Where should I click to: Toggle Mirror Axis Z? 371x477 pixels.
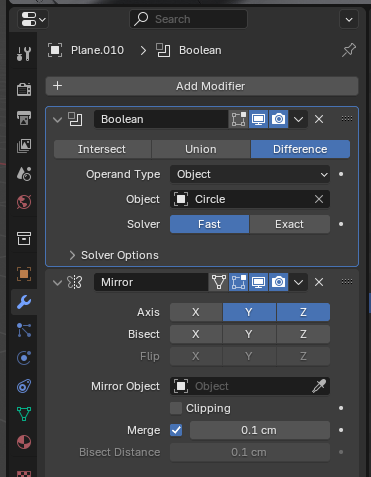303,312
